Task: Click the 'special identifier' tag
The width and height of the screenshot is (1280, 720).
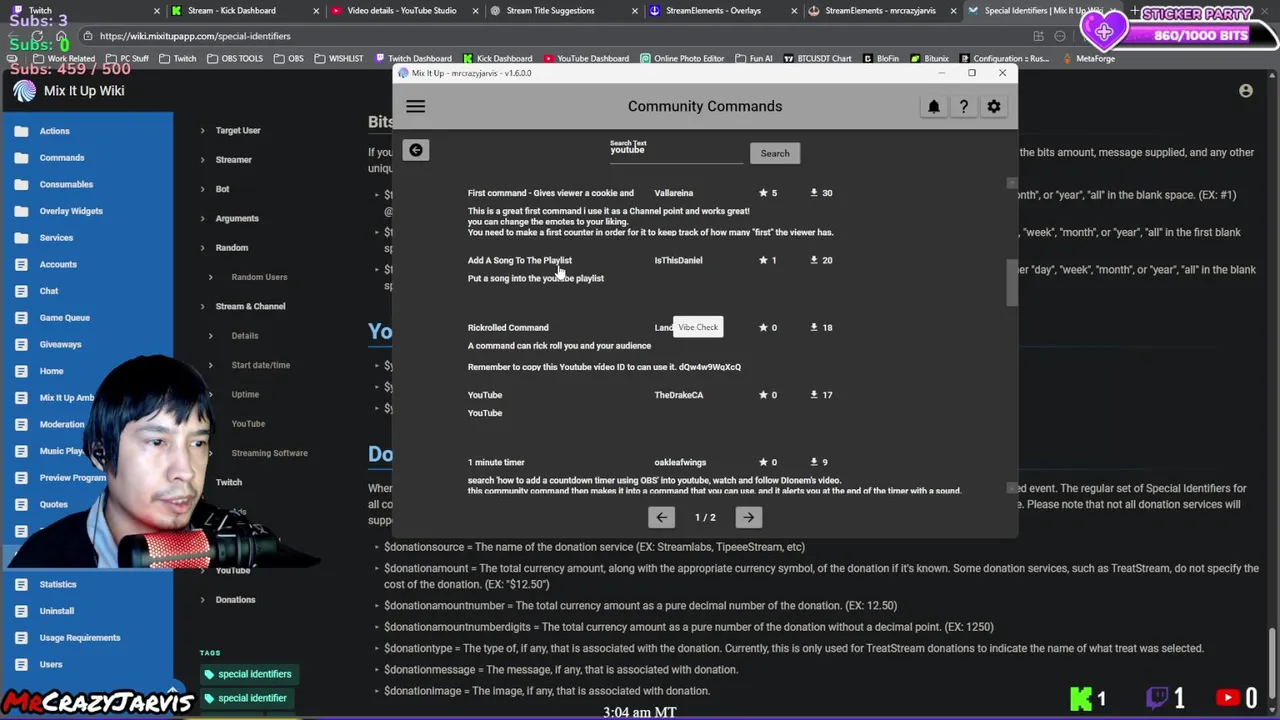Action: tap(245, 698)
